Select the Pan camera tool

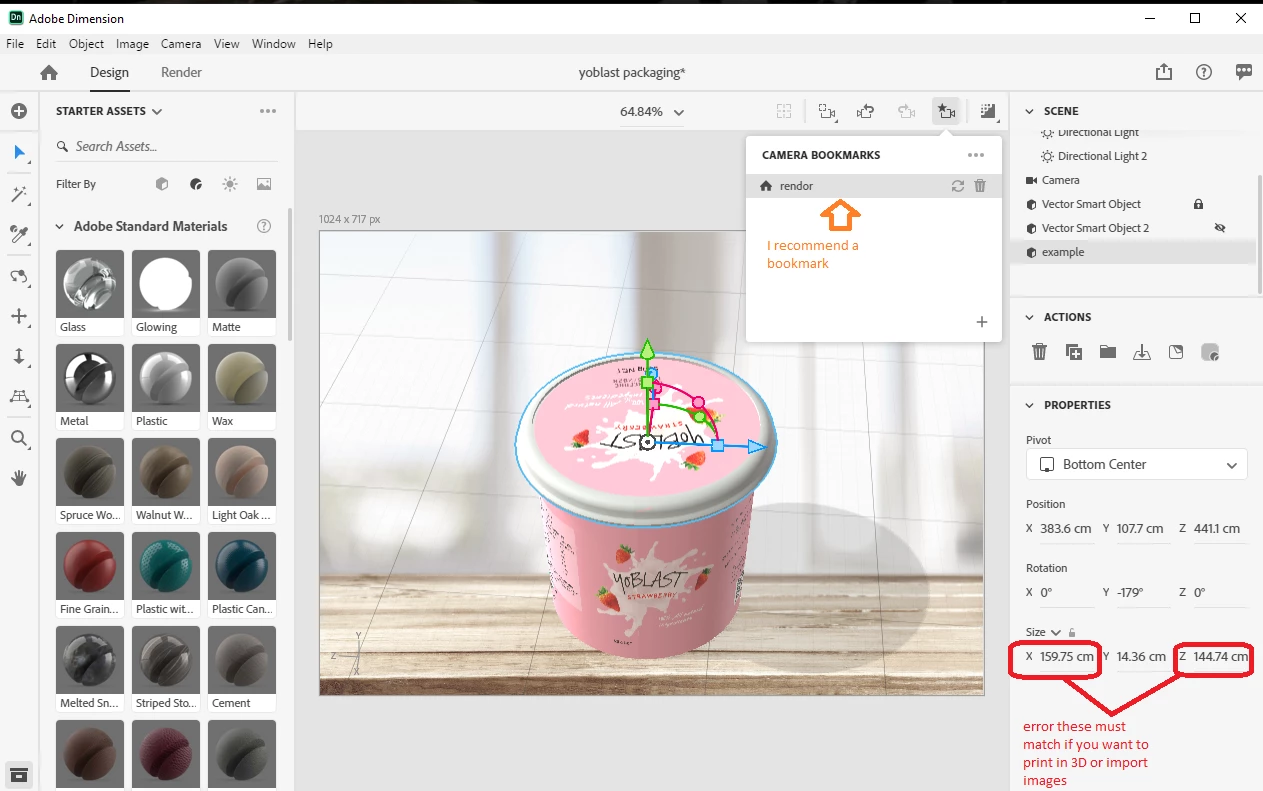pyautogui.click(x=19, y=316)
